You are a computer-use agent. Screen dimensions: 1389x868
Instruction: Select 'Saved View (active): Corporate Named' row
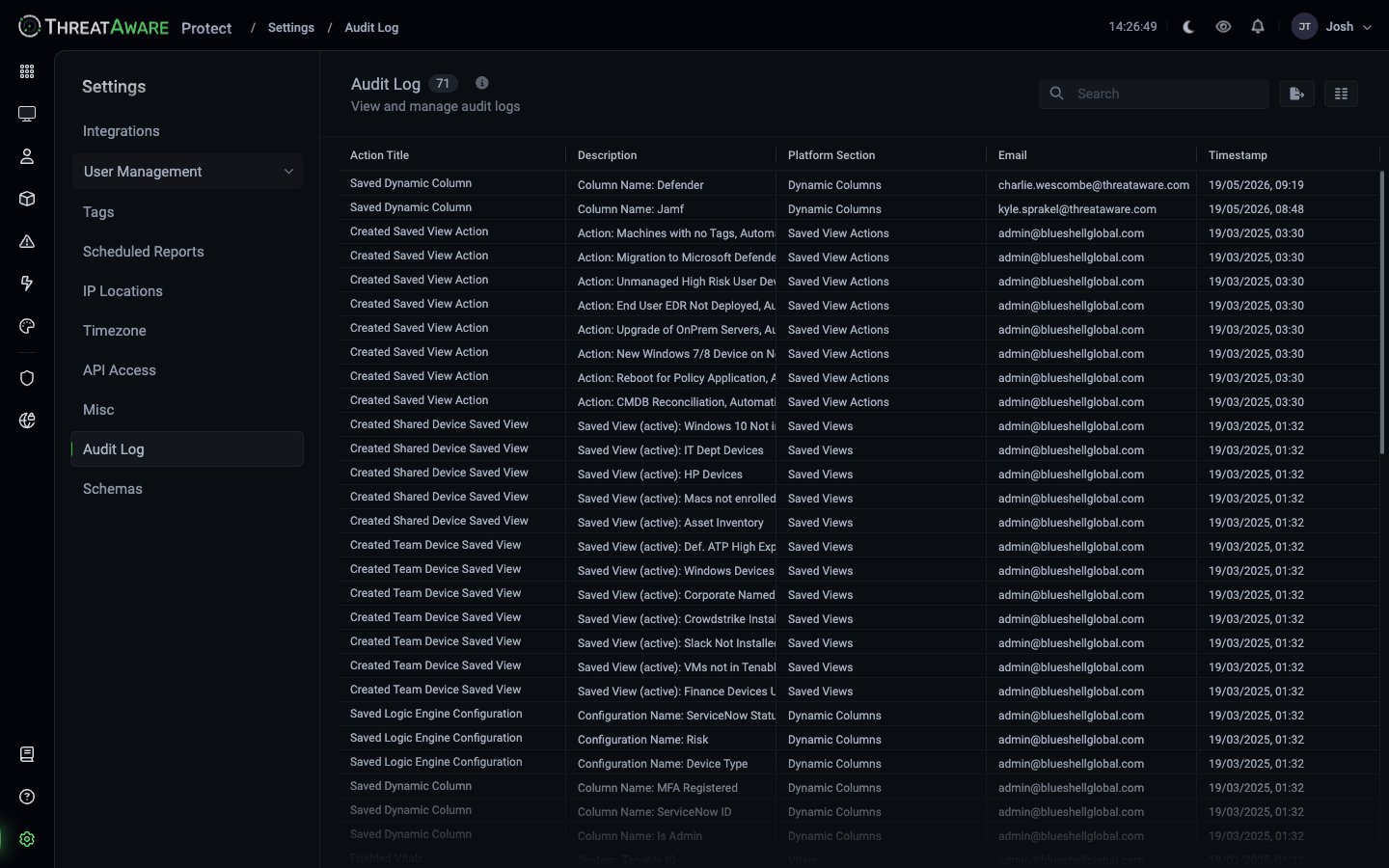pyautogui.click(x=858, y=595)
